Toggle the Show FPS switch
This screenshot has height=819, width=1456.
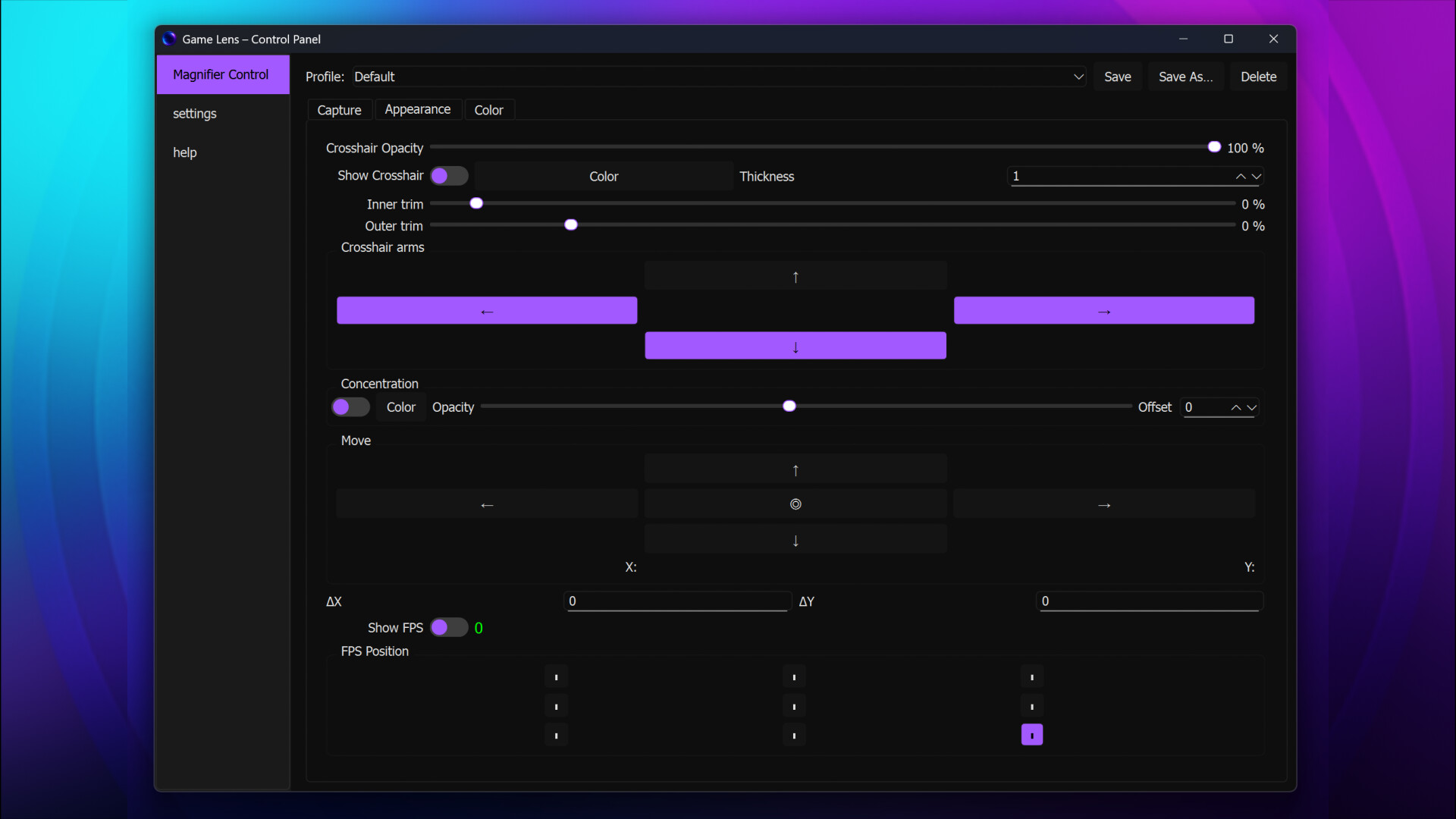[449, 628]
